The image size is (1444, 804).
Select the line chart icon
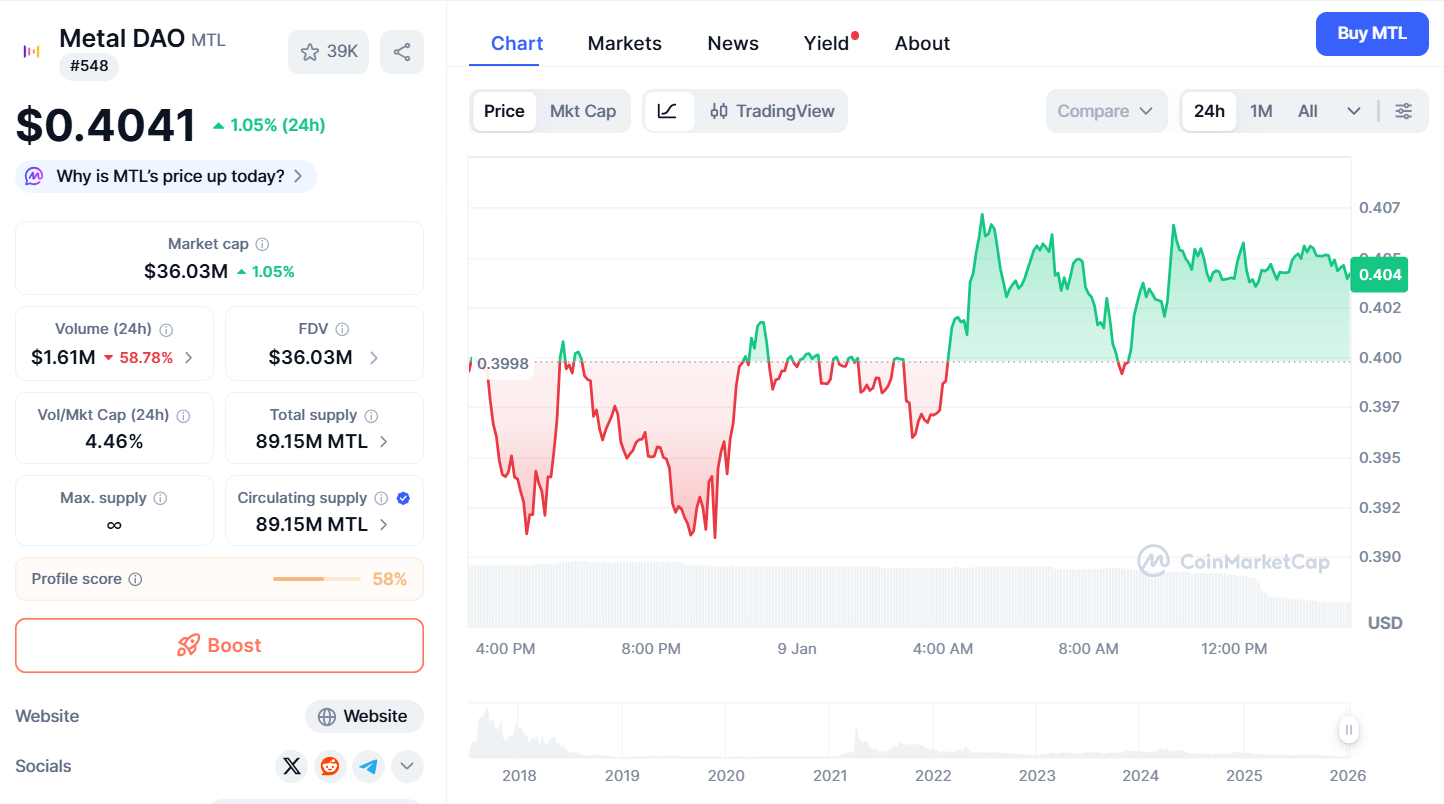(x=668, y=111)
